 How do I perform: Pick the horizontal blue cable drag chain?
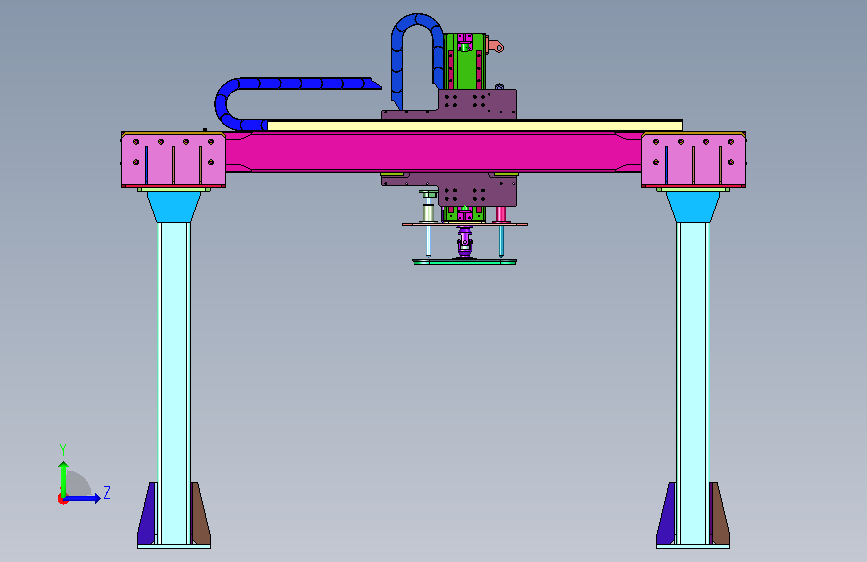(x=299, y=84)
